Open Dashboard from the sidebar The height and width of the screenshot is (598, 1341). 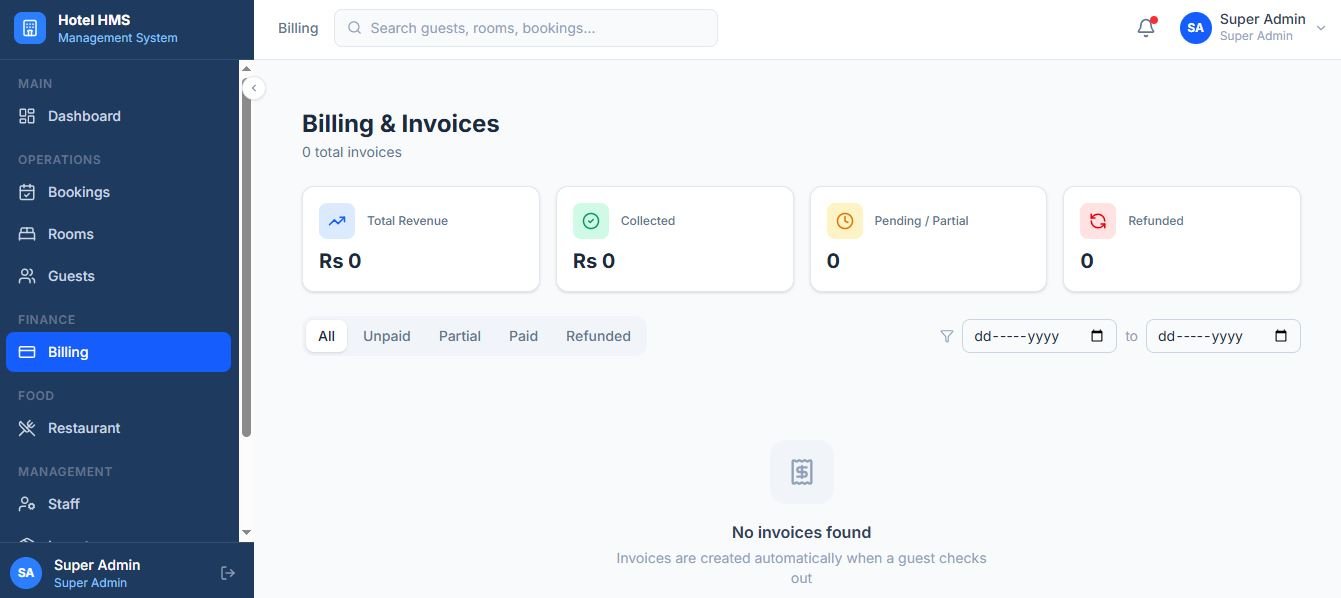pos(118,116)
